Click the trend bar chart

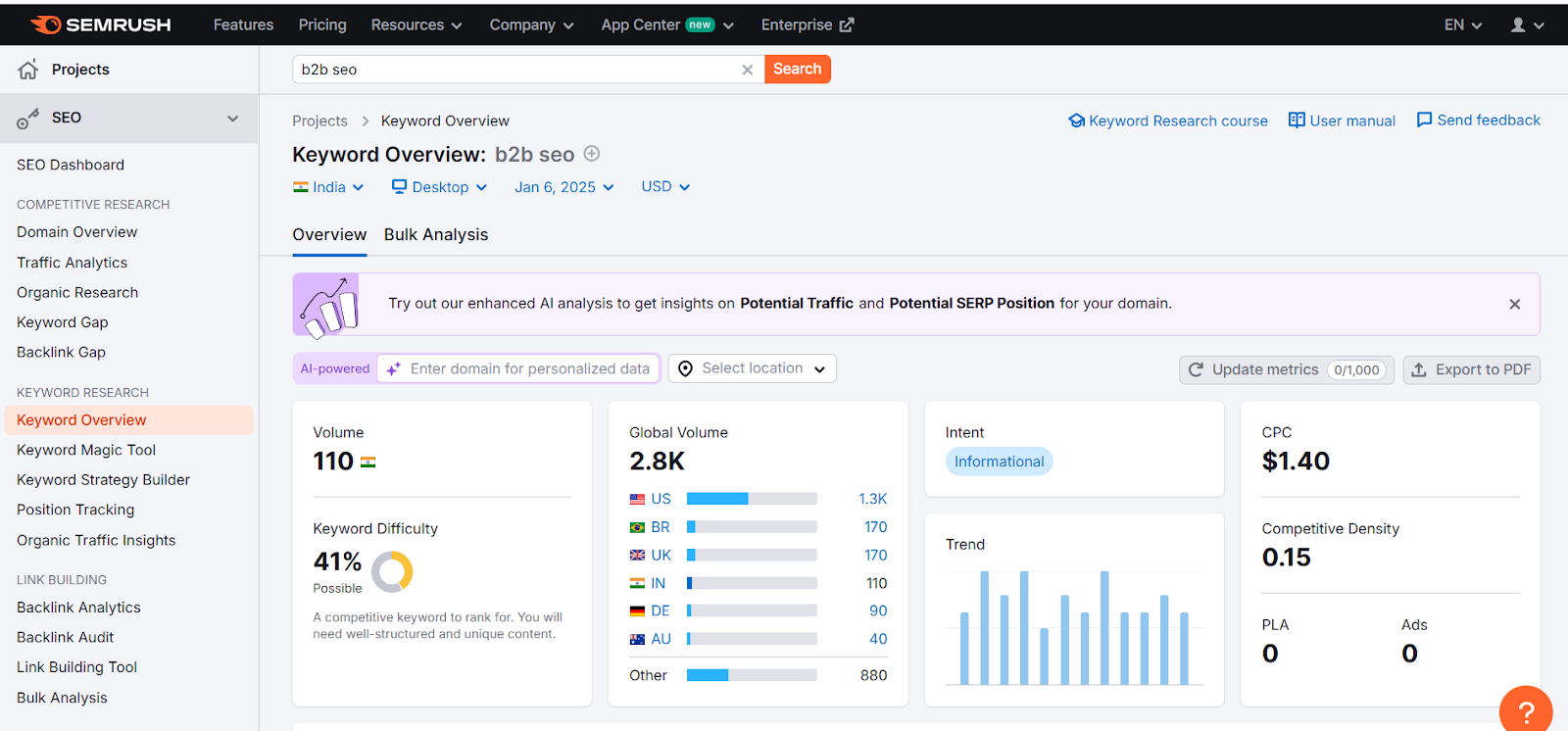point(1074,627)
